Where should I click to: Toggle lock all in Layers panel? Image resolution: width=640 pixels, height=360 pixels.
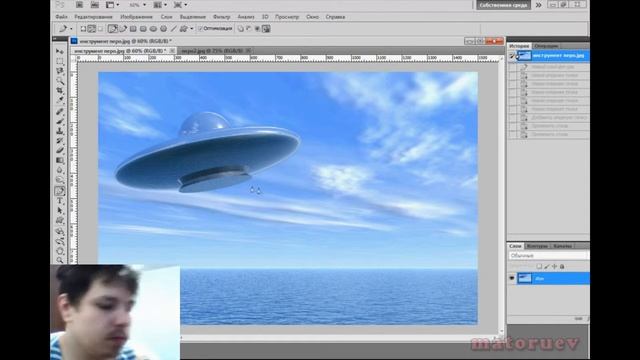pos(562,267)
